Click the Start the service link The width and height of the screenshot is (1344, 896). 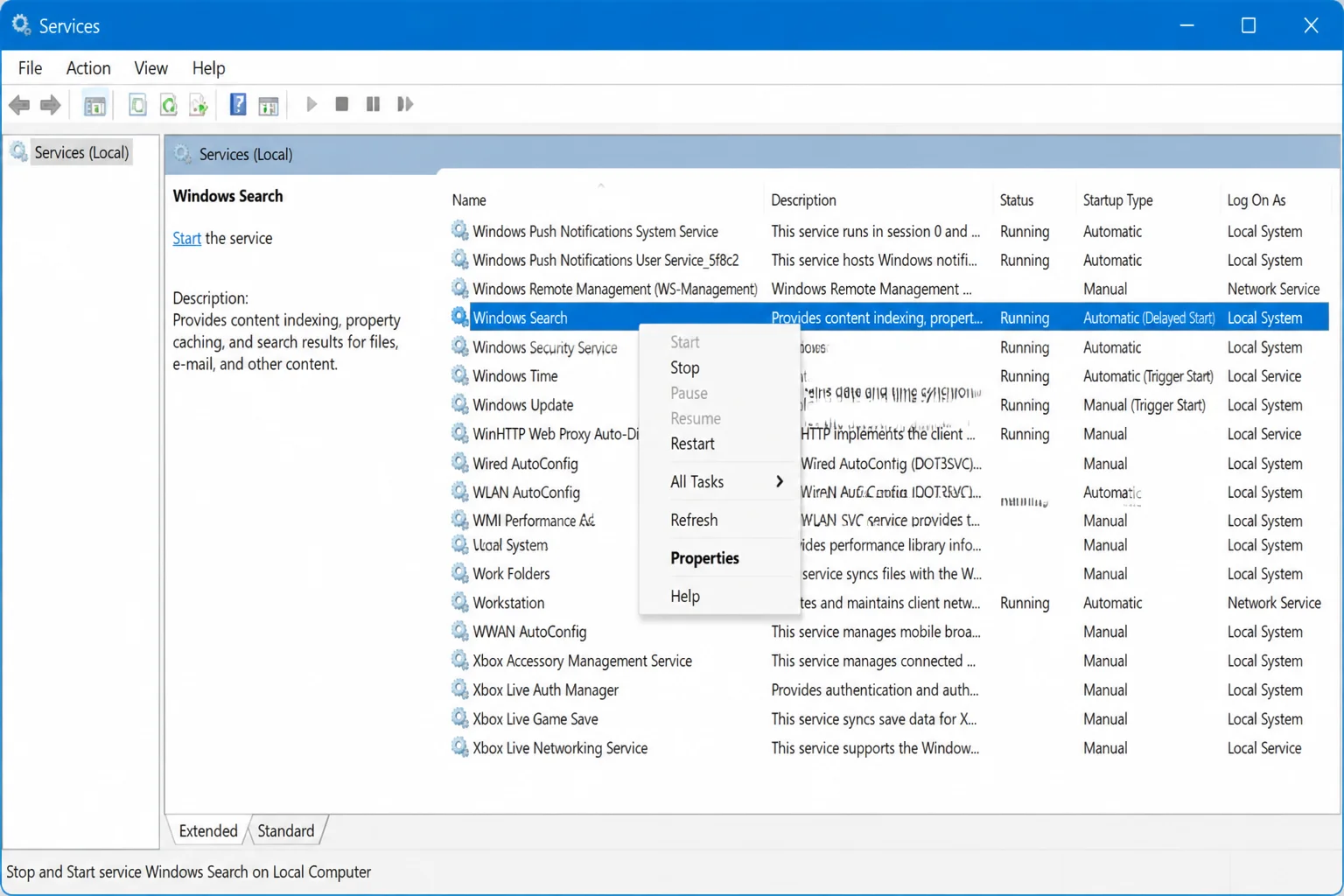point(187,238)
